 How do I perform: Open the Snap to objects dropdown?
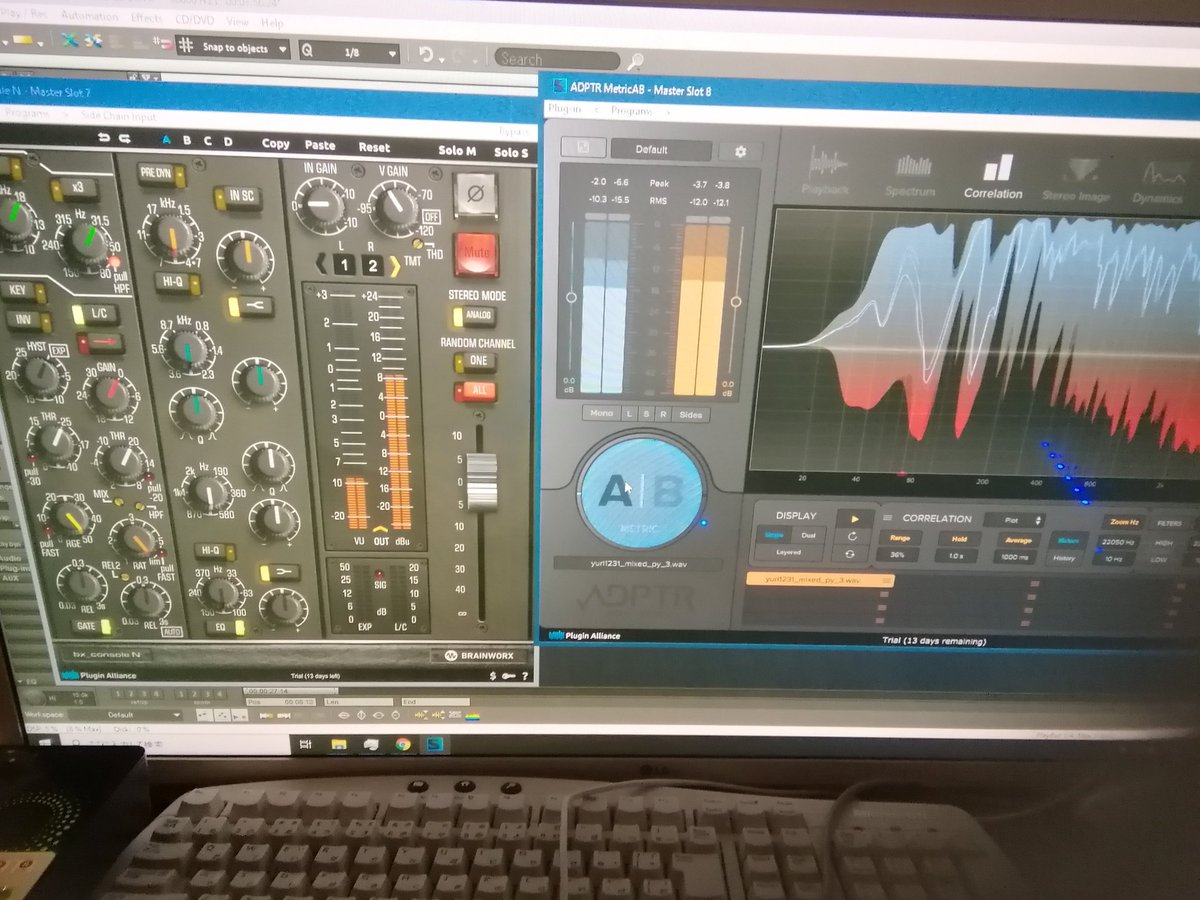point(232,48)
